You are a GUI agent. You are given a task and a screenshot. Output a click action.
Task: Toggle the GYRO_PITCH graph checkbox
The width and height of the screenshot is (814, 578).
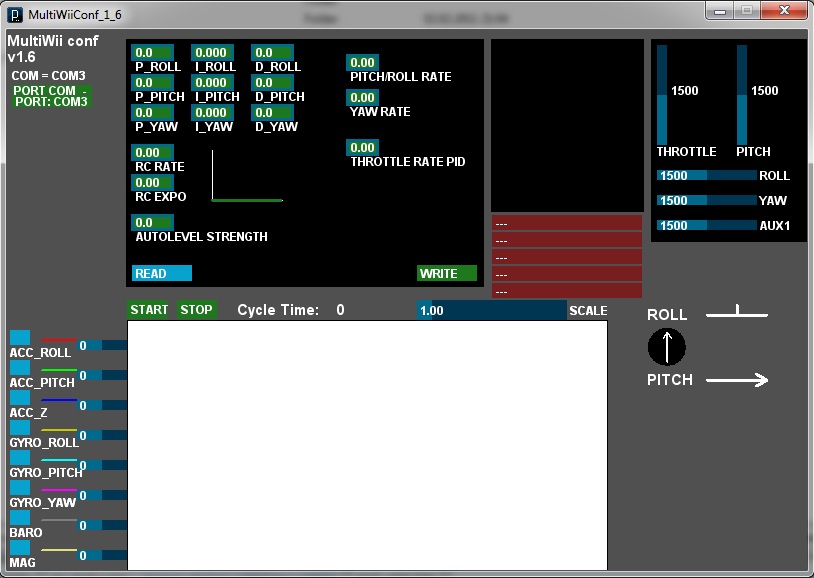coord(20,458)
